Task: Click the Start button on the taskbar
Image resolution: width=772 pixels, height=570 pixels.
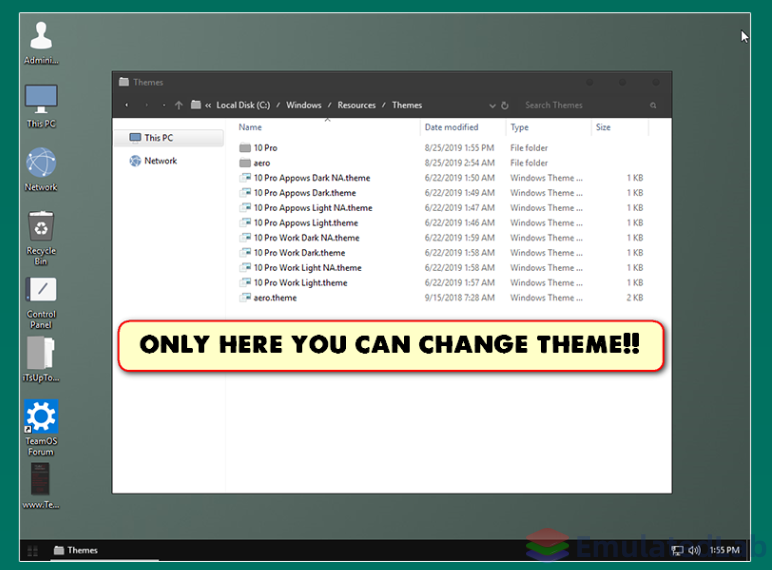Action: [x=32, y=550]
